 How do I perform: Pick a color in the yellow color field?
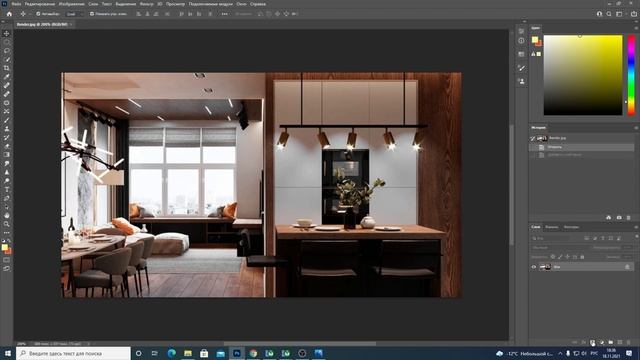[x=583, y=75]
